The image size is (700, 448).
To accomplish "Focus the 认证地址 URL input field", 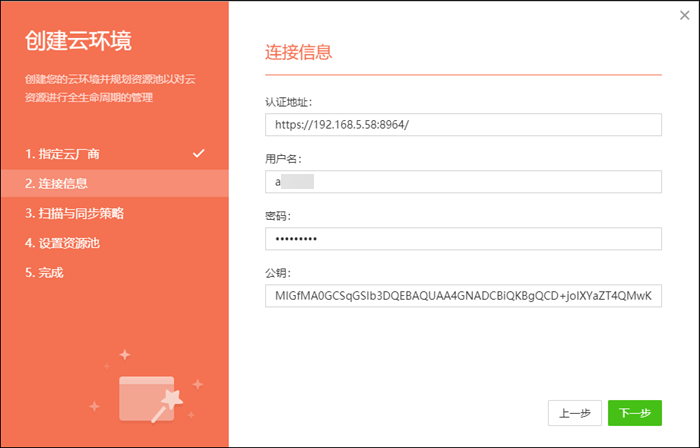I will pos(463,124).
